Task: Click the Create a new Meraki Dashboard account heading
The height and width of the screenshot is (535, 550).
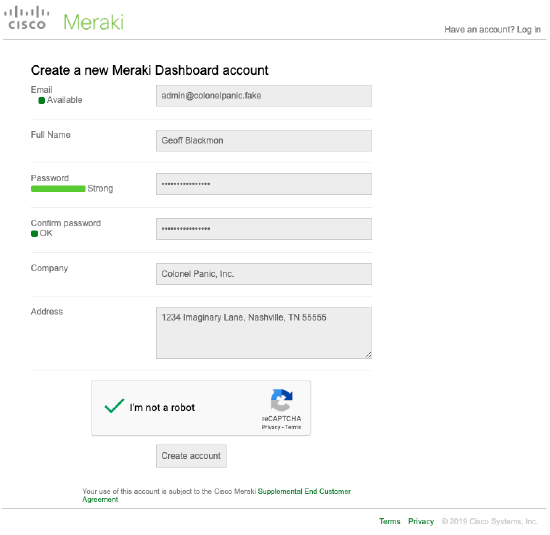Action: (x=149, y=71)
